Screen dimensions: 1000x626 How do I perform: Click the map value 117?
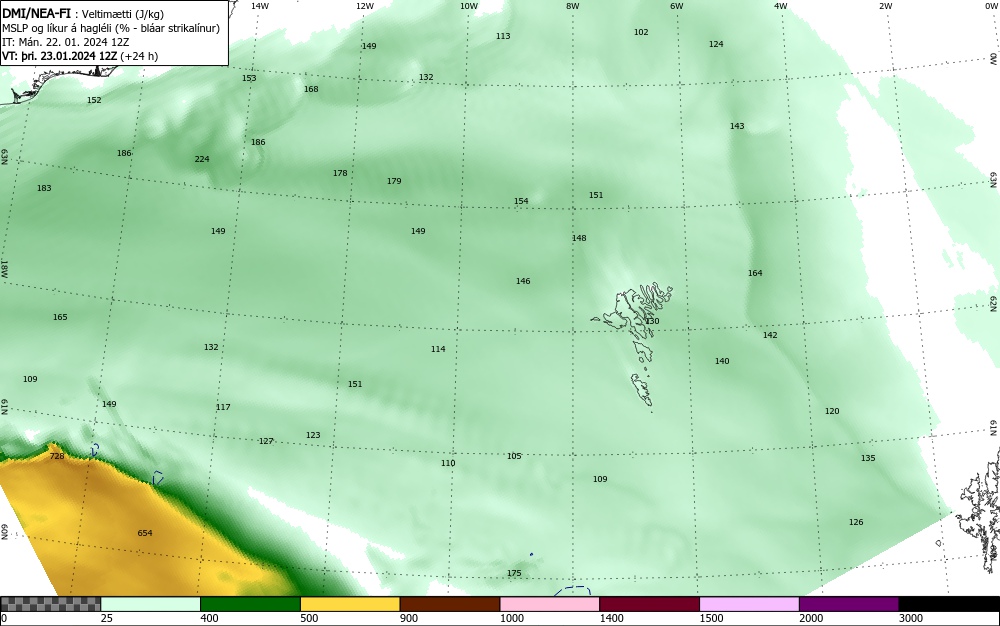(x=223, y=407)
